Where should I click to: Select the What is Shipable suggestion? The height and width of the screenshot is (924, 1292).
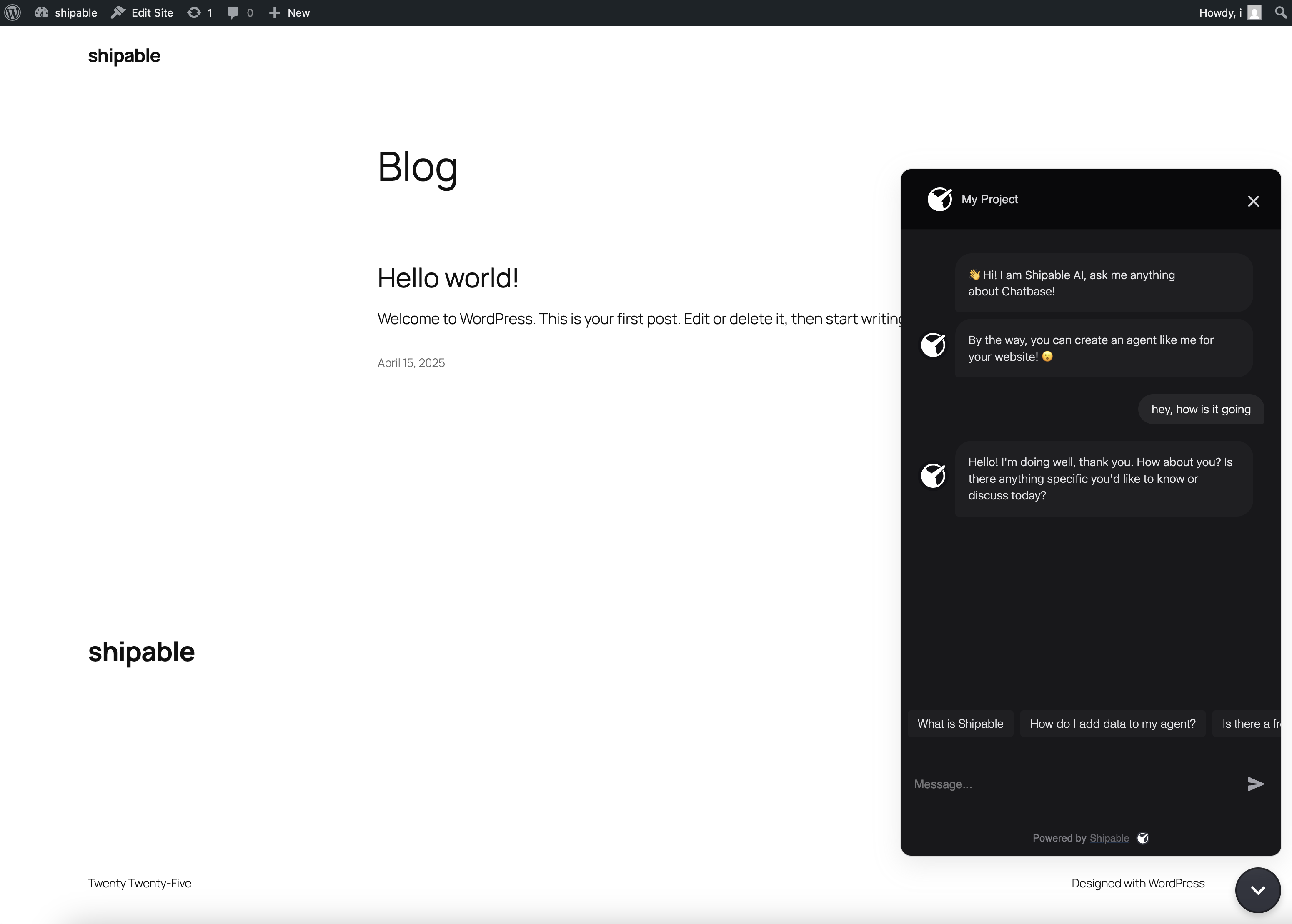click(x=960, y=724)
